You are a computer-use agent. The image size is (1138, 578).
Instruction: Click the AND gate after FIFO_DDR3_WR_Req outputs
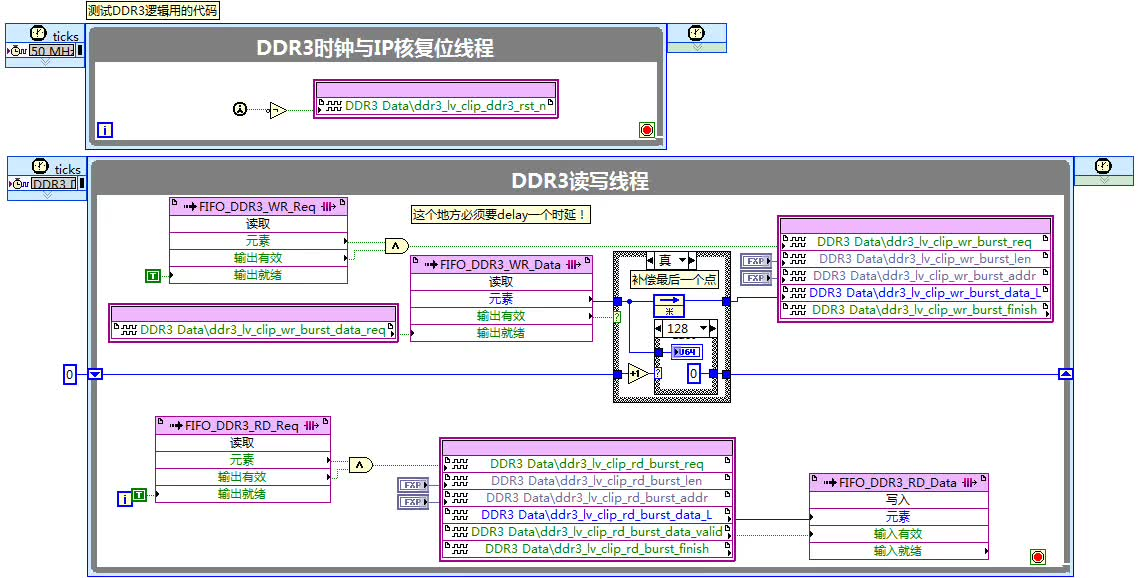click(x=396, y=246)
